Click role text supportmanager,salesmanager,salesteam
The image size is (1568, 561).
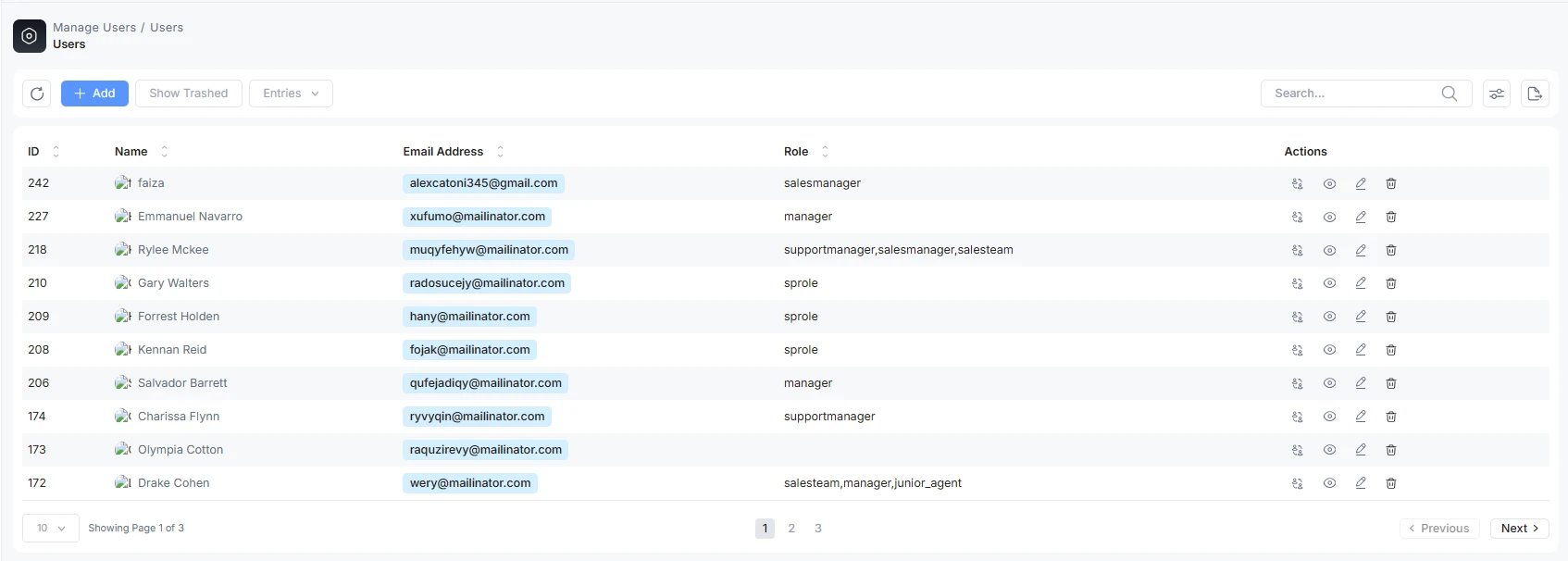pos(899,250)
